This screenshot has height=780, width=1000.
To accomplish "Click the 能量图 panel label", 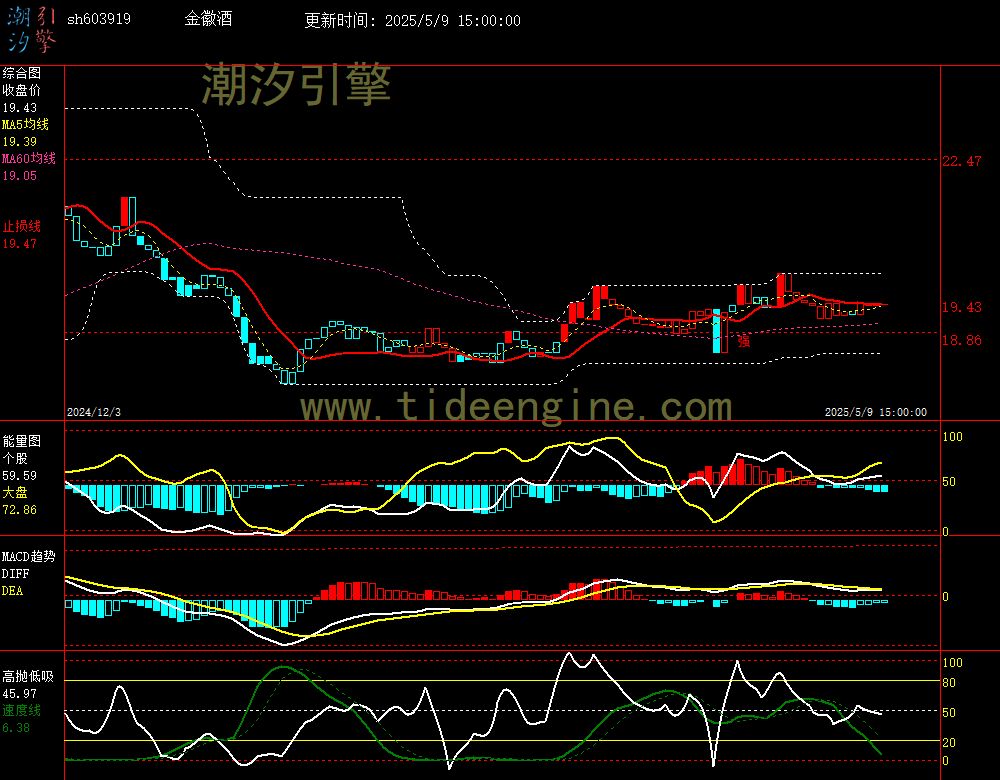I will click(21, 441).
